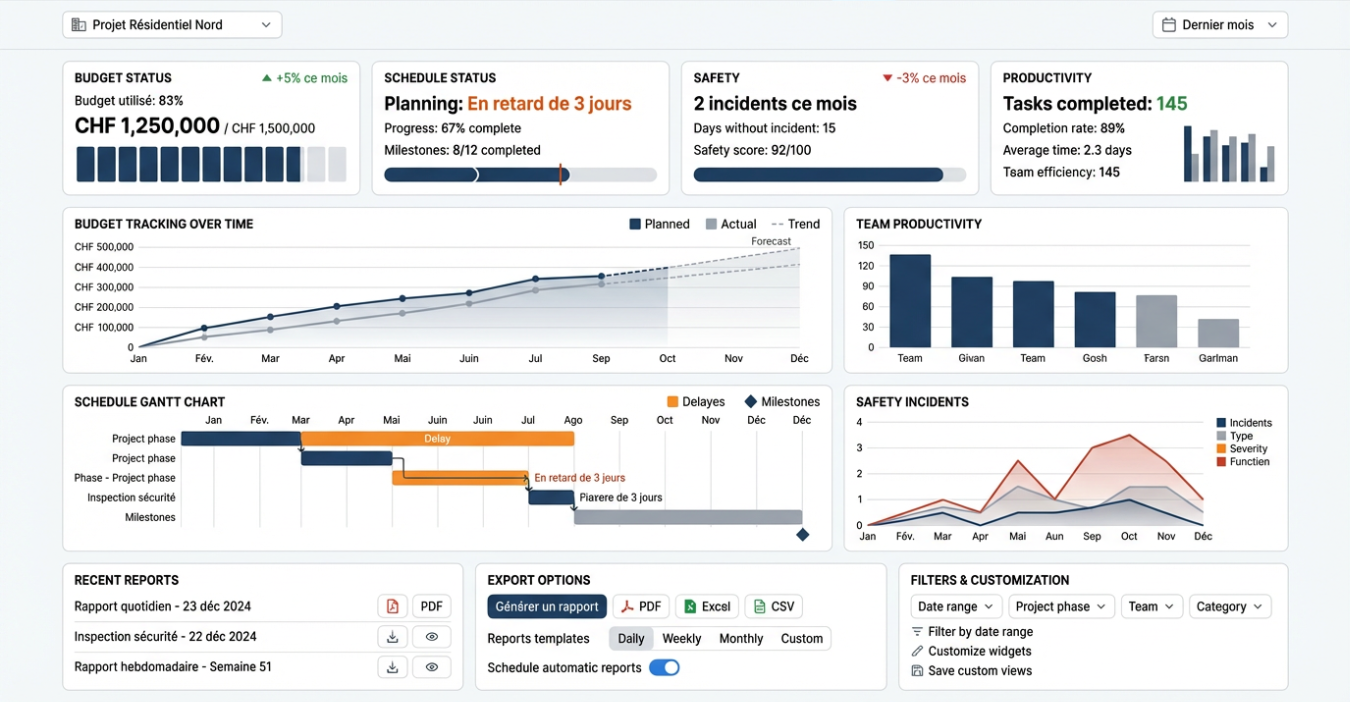Download the Inspection sécurité report
This screenshot has height=702, width=1350.
point(392,637)
